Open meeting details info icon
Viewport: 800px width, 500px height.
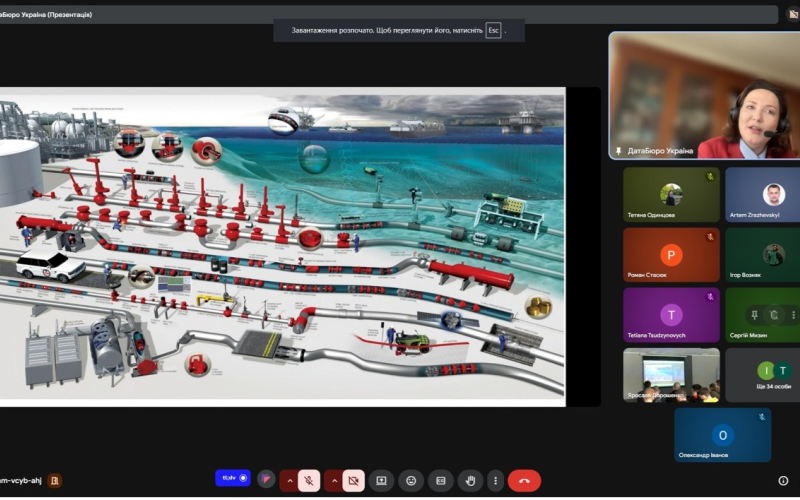point(783,481)
